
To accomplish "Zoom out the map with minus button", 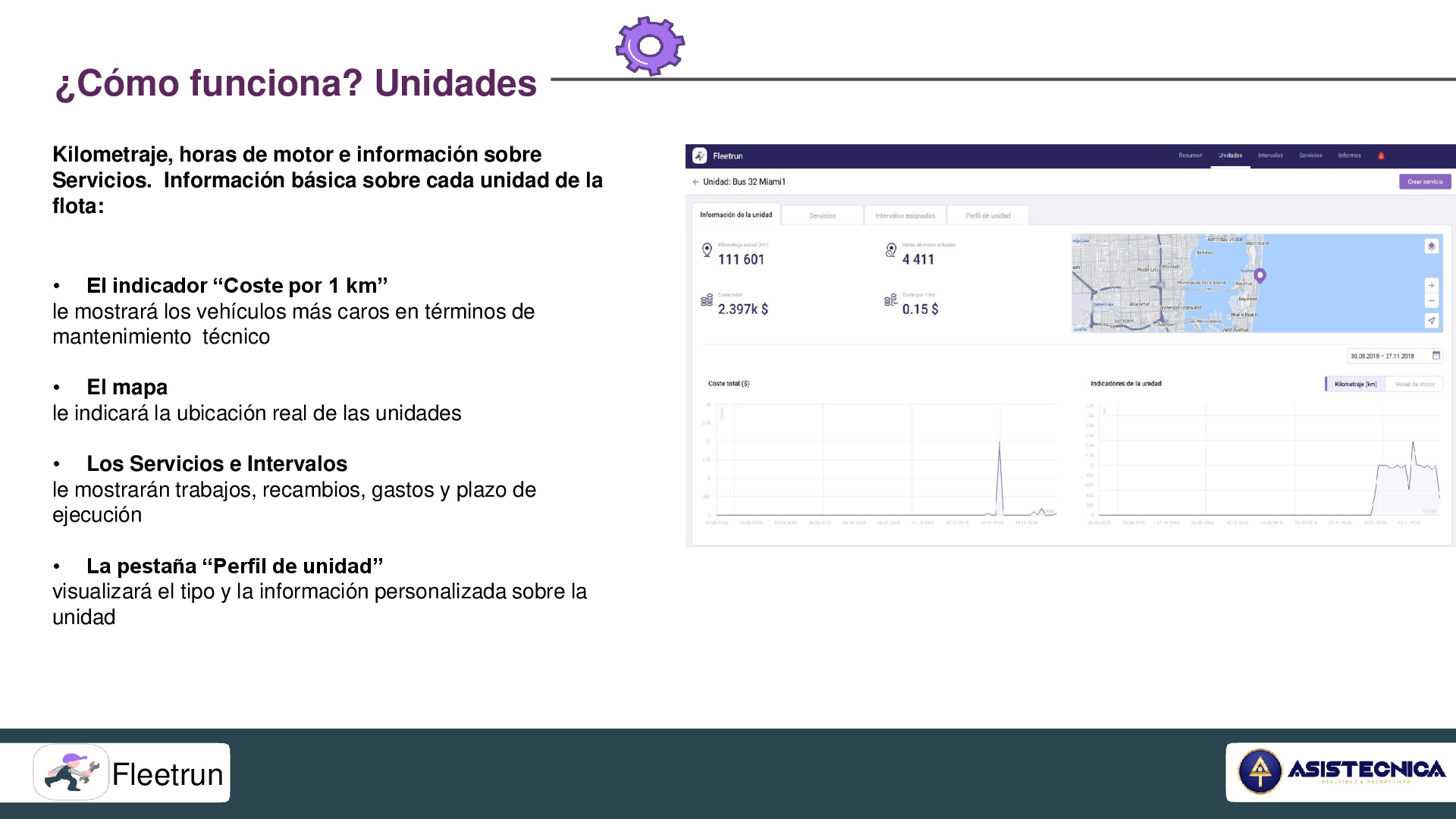I will pos(1431,301).
